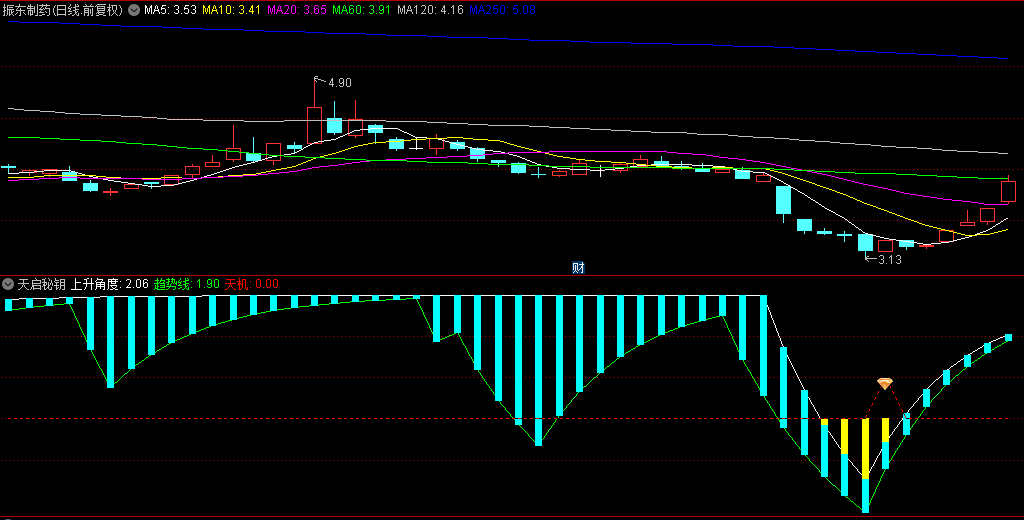Image resolution: width=1024 pixels, height=520 pixels.
Task: Select the last red candlestick on the right
Action: pyautogui.click(x=1008, y=191)
